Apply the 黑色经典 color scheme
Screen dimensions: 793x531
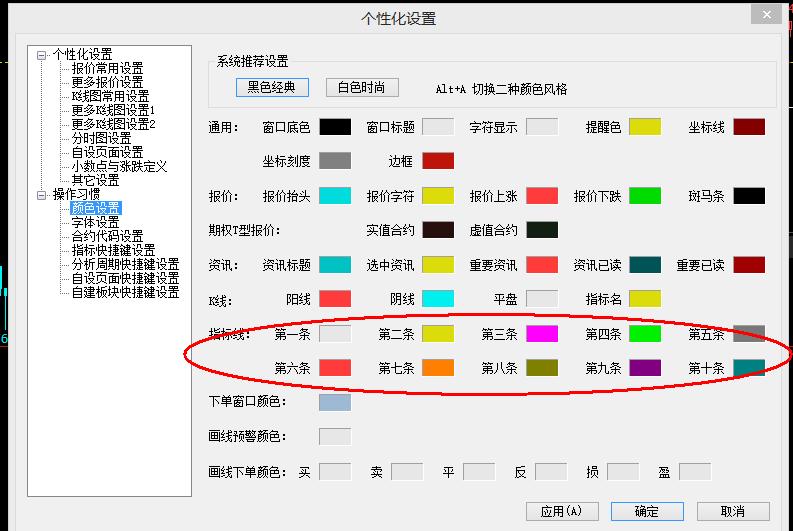tap(272, 88)
